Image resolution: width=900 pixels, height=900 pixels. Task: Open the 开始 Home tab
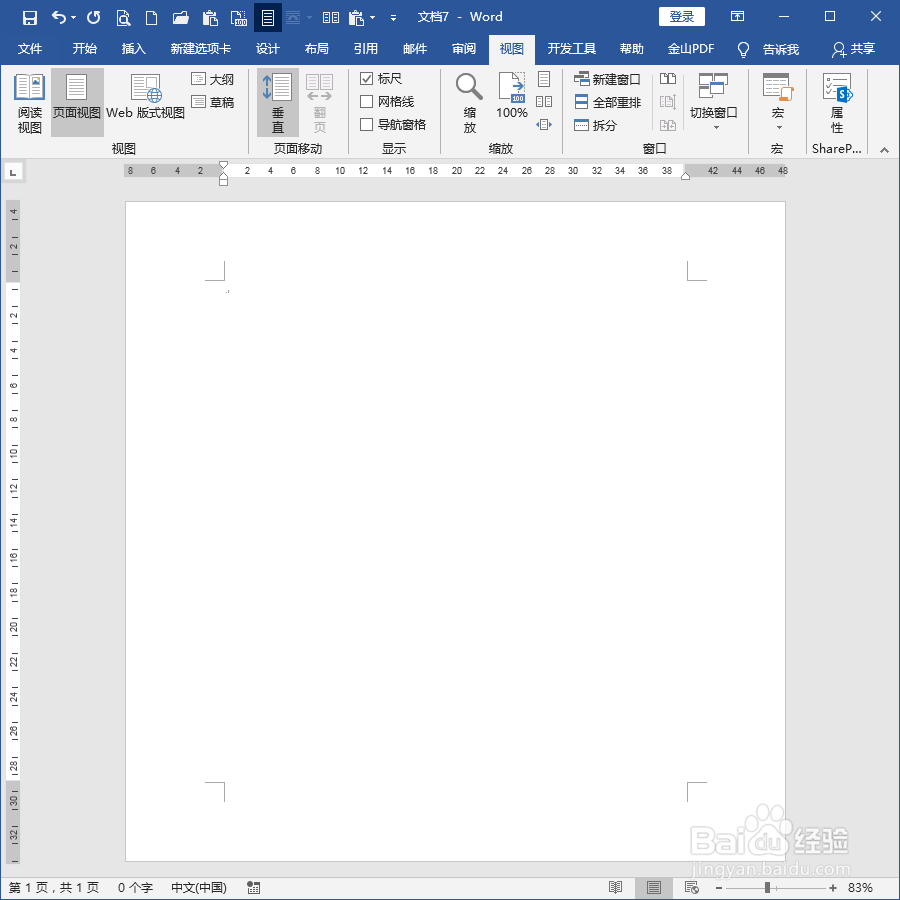tap(84, 49)
